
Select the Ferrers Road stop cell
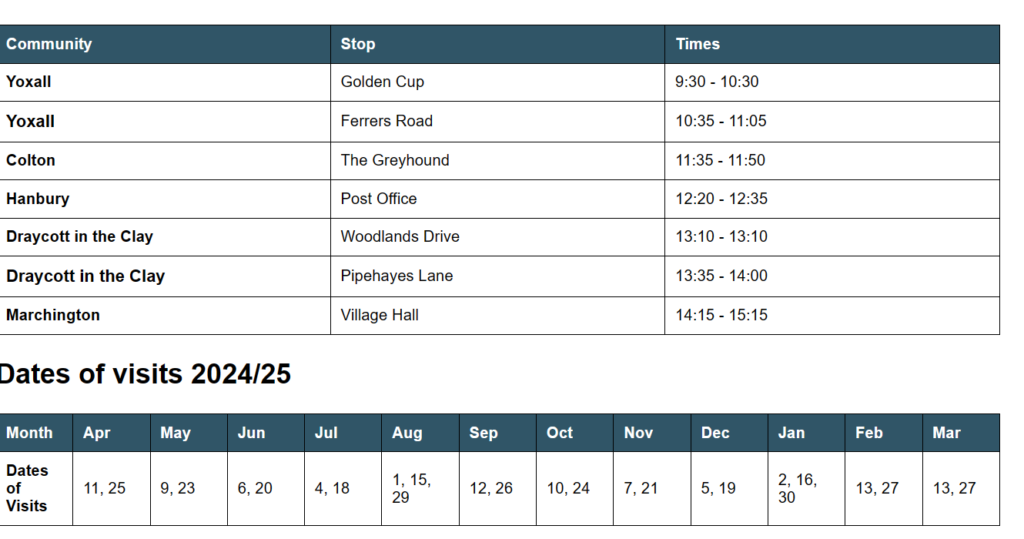pyautogui.click(x=498, y=122)
